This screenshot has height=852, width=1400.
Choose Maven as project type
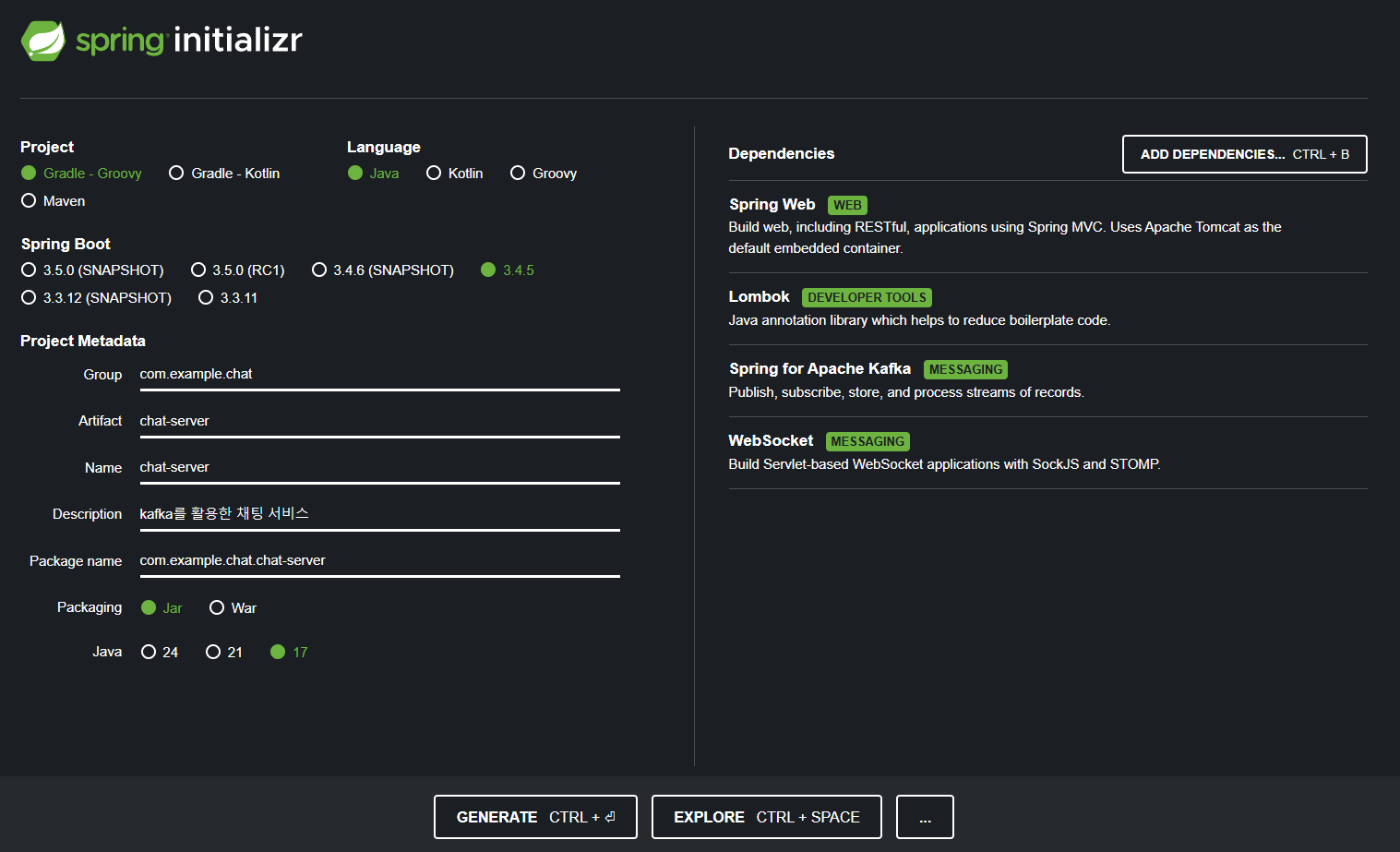click(53, 201)
